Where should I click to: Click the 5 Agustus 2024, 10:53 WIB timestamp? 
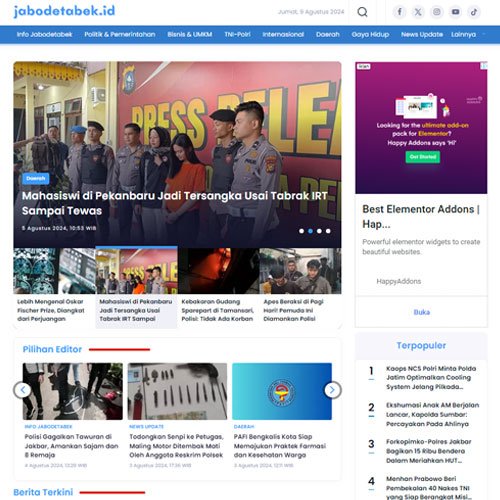[x=59, y=228]
